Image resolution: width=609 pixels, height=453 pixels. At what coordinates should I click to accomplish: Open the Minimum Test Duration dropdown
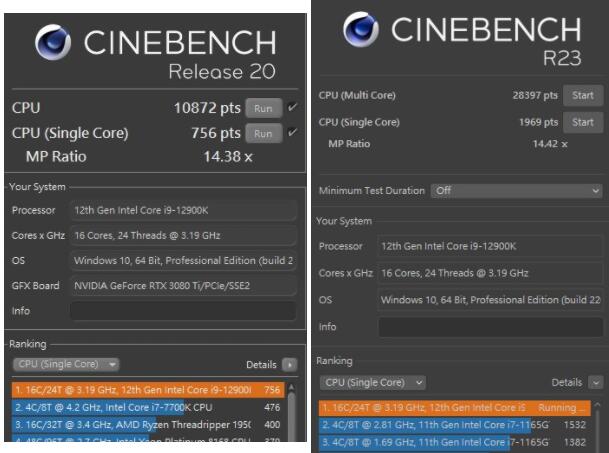point(518,190)
